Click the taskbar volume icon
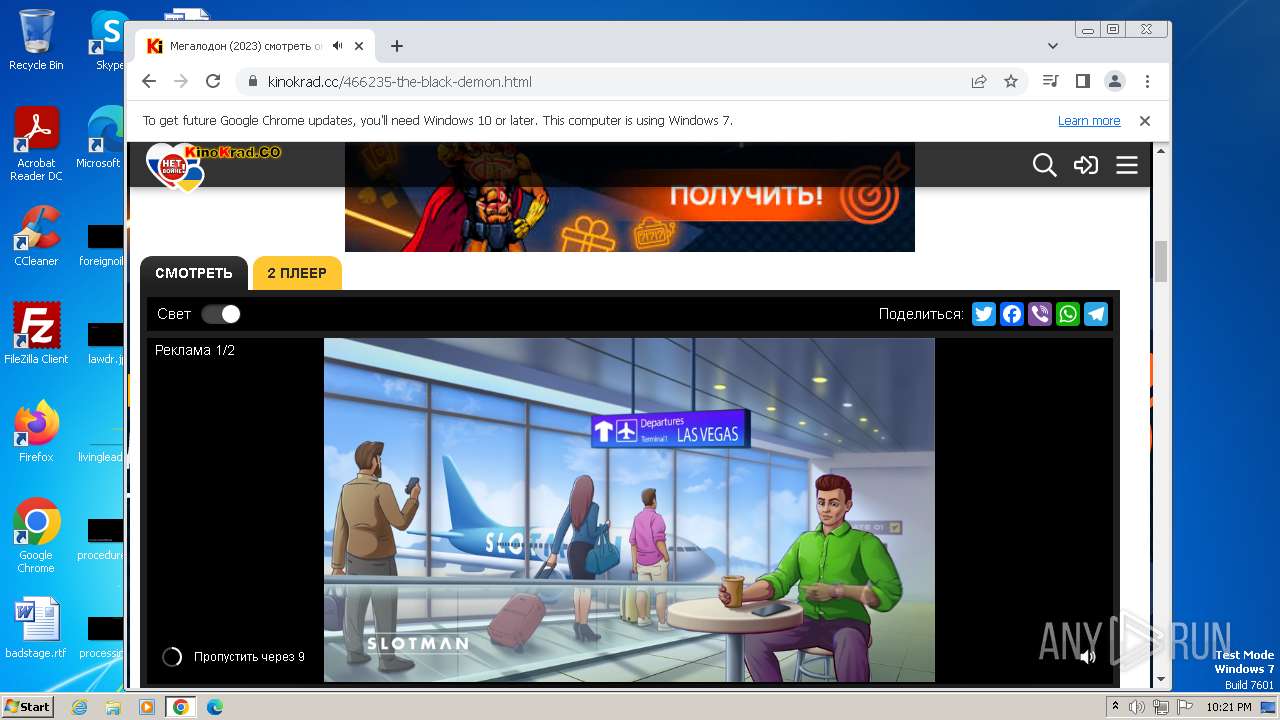 coord(1137,707)
